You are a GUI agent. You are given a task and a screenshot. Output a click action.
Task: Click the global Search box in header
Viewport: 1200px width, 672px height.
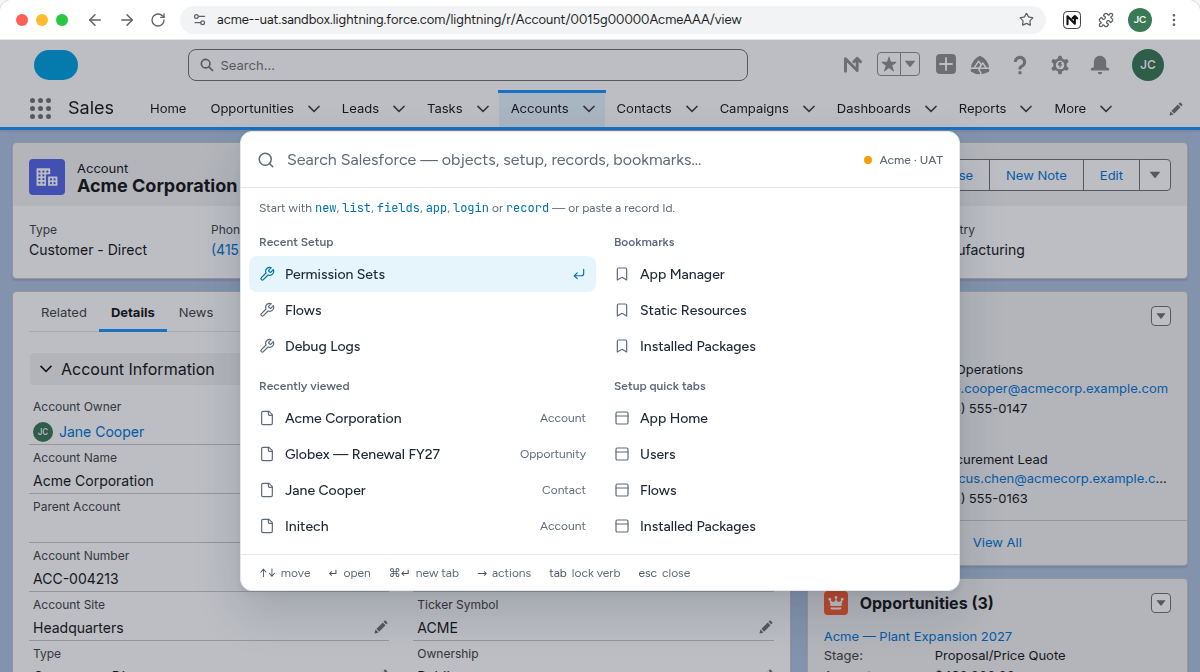click(468, 65)
